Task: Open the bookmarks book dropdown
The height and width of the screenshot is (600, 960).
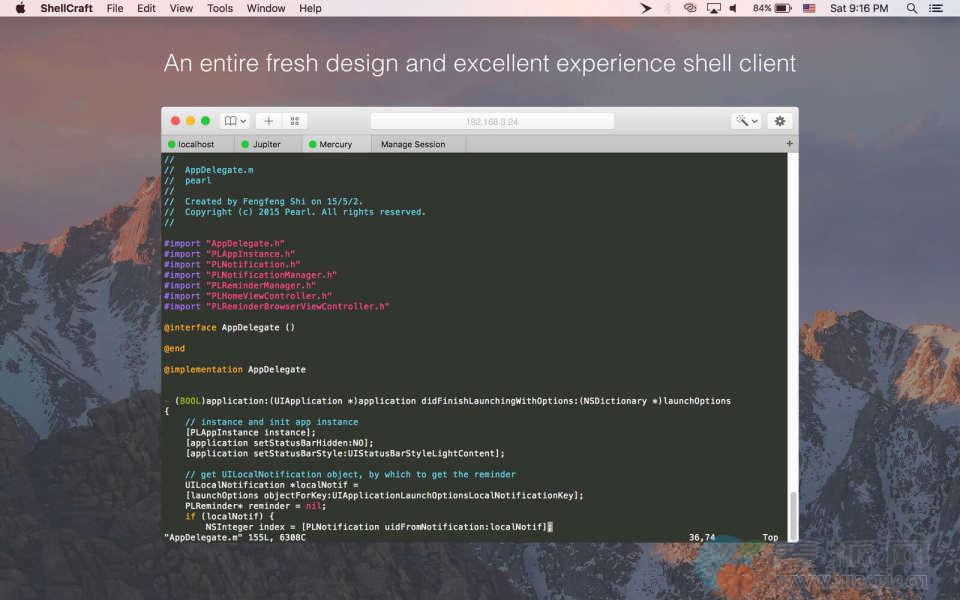Action: tap(235, 121)
